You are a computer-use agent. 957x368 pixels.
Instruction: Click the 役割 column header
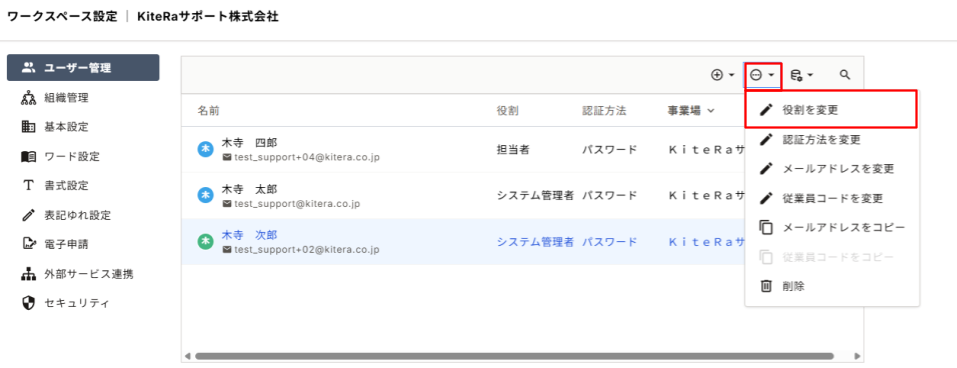508,111
